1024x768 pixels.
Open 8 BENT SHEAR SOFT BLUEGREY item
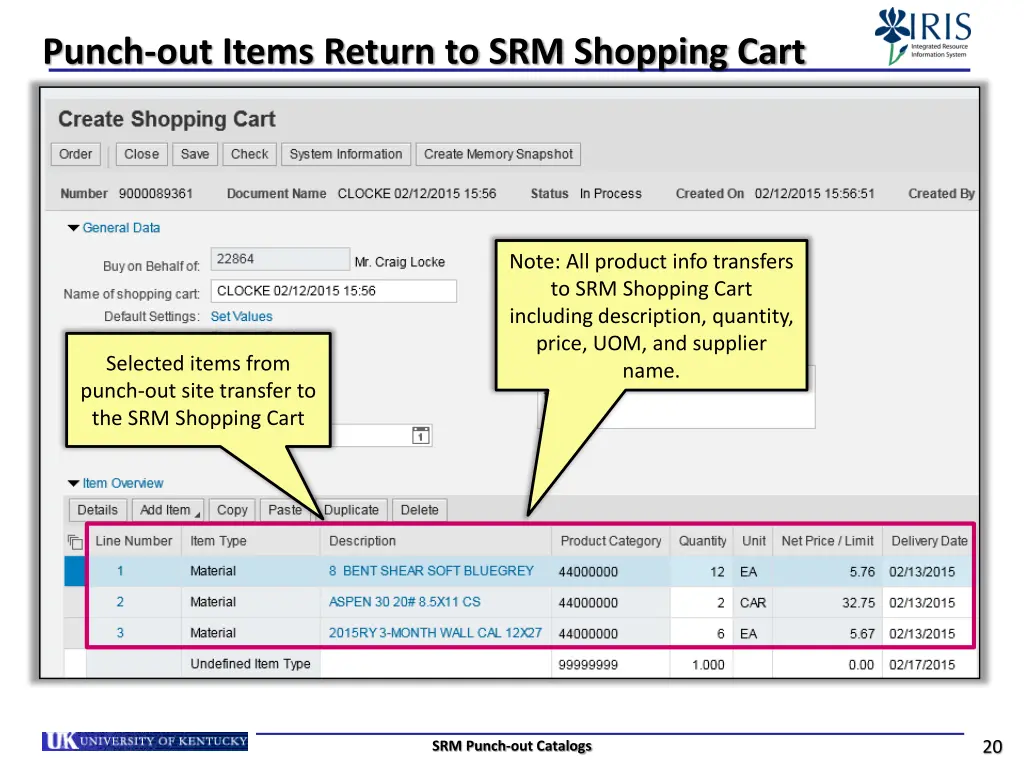tap(431, 571)
